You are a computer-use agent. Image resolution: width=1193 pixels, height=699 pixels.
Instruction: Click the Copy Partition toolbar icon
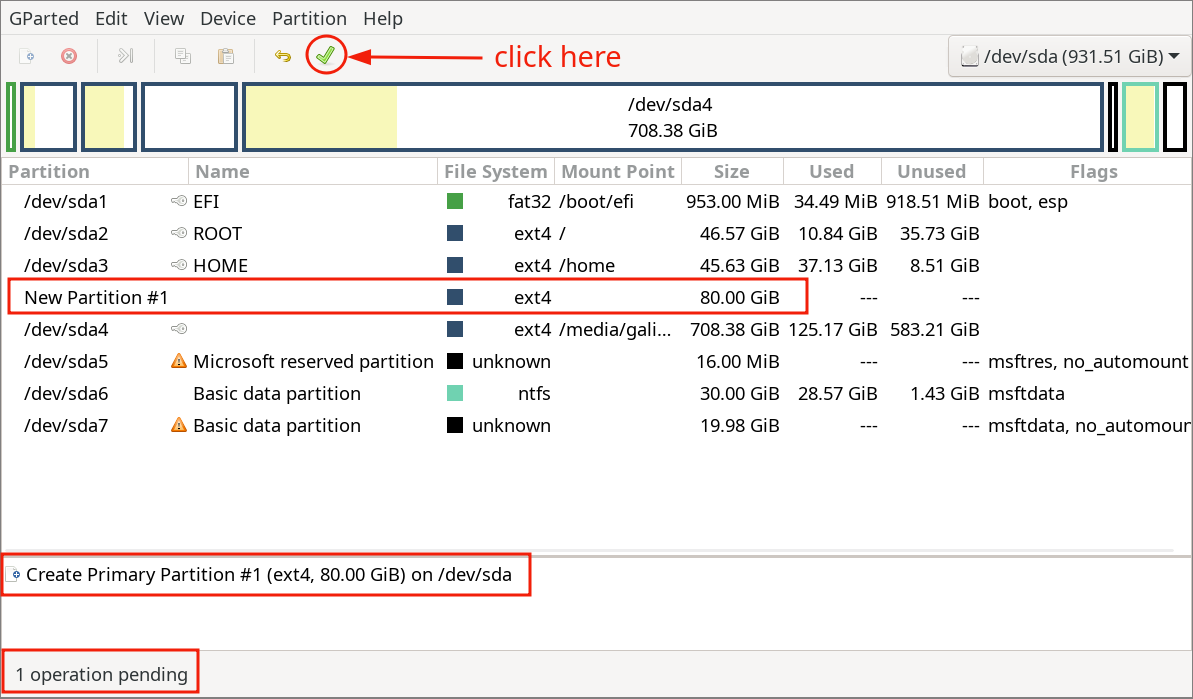pos(182,56)
